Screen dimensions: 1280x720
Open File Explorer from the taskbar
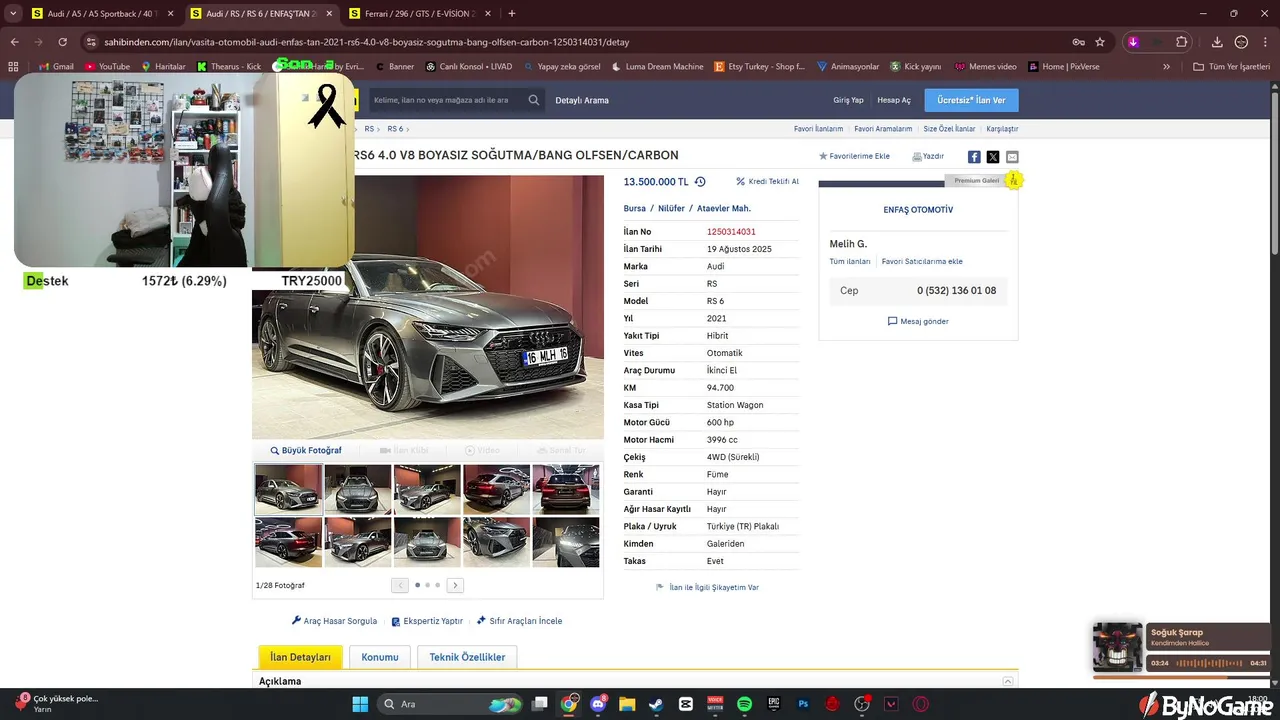point(627,704)
